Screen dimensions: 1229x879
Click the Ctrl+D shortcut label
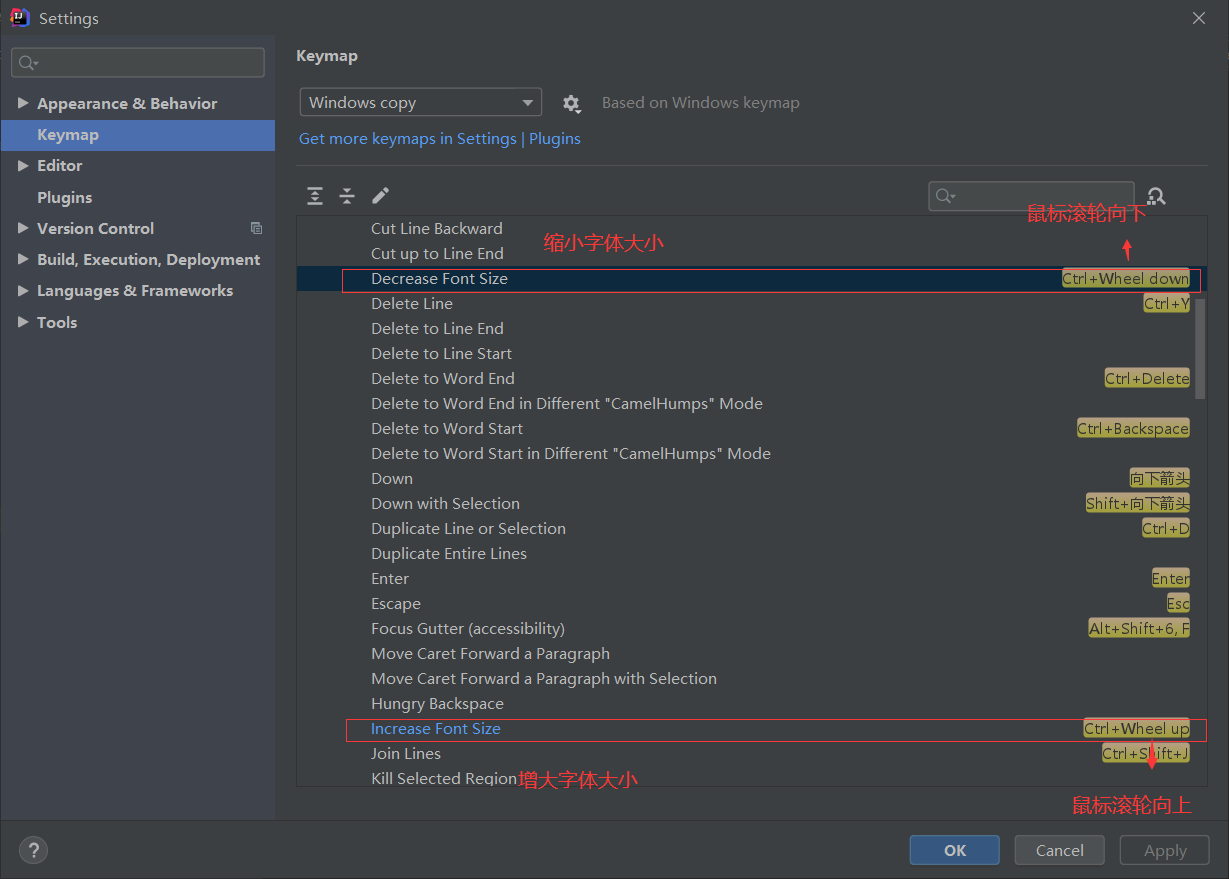tap(1166, 529)
